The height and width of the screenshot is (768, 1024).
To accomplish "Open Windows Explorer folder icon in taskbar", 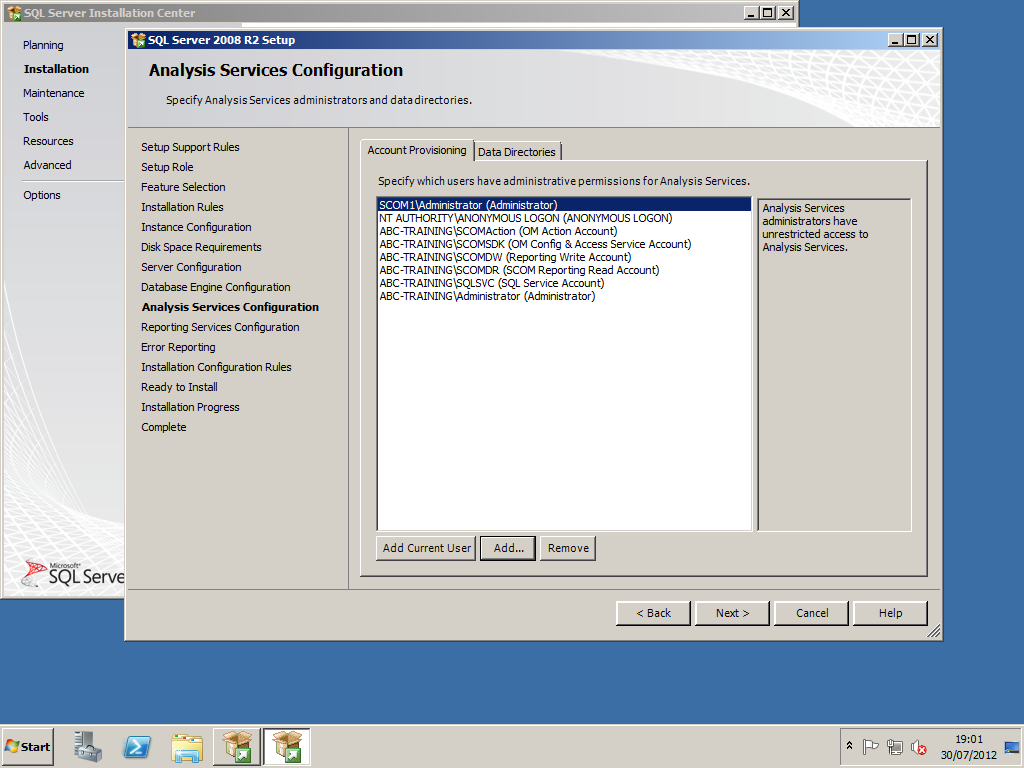I will (187, 746).
